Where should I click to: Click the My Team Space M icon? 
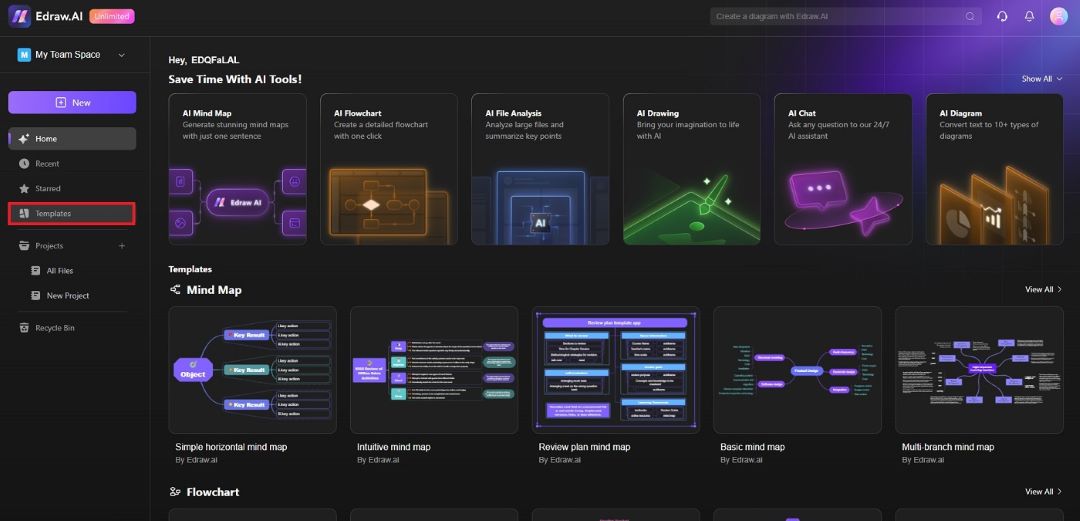tap(24, 54)
